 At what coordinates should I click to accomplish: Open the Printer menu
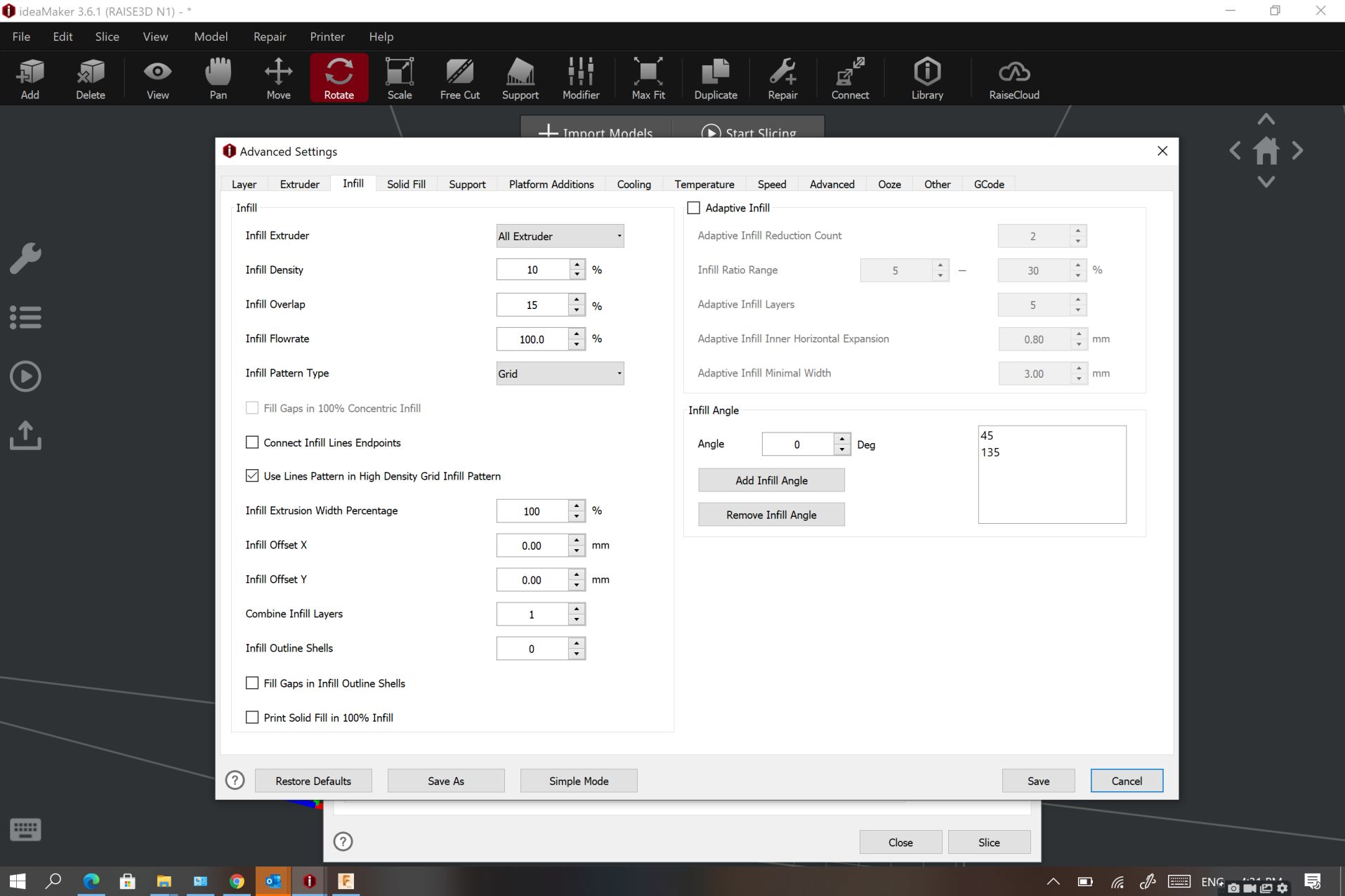(327, 37)
